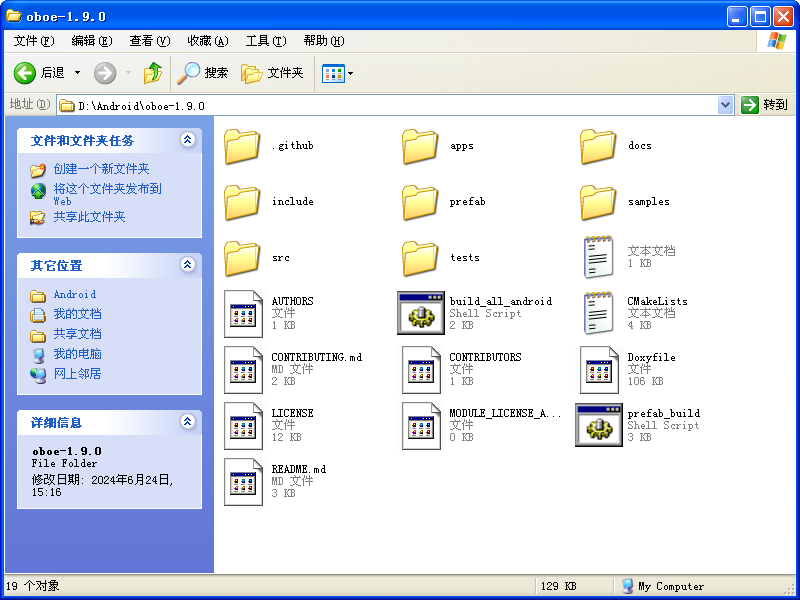Viewport: 800px width, 600px height.
Task: Select the tests folder icon
Action: [x=420, y=258]
